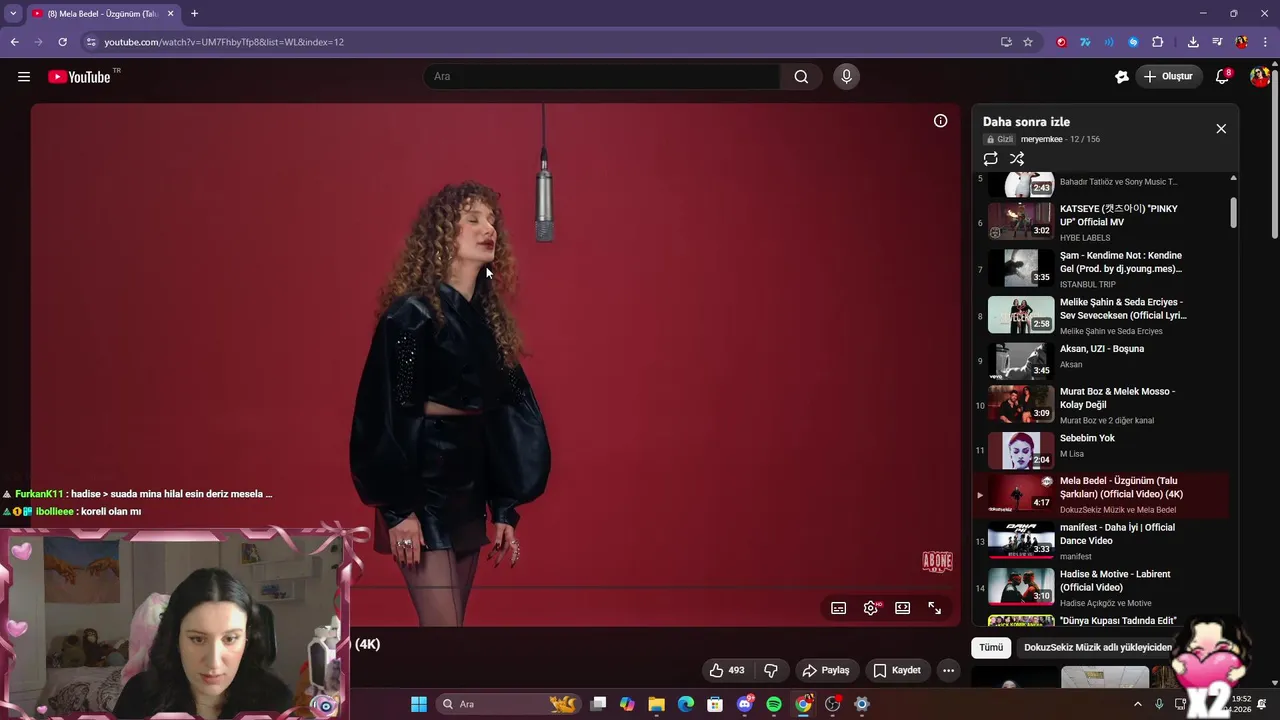Reload the current page

tap(62, 42)
